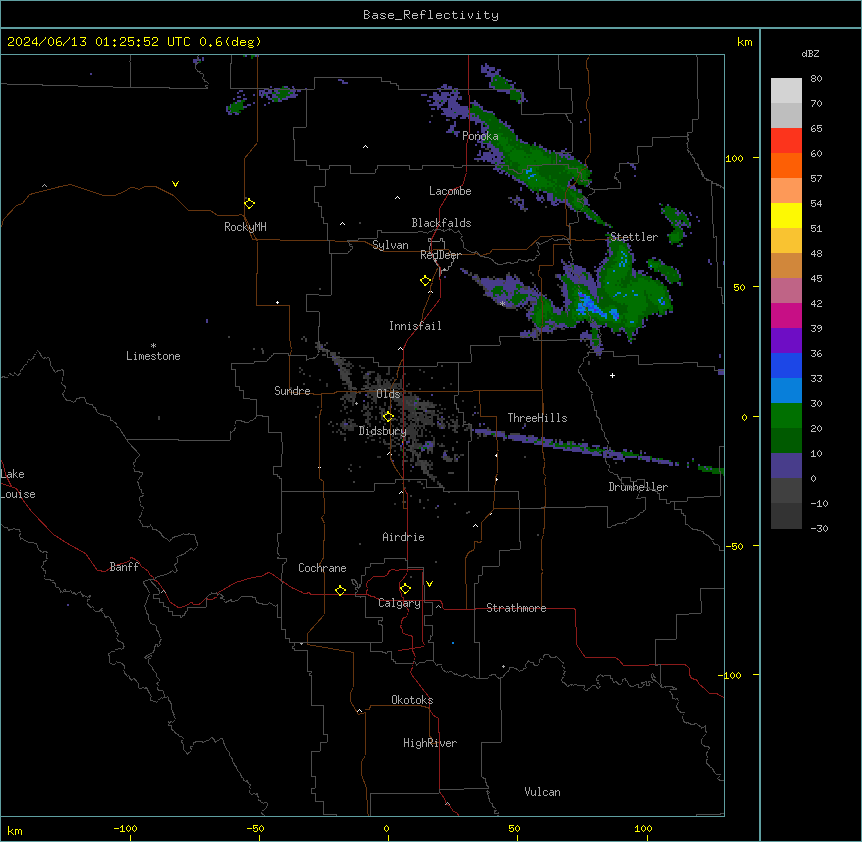Viewport: 862px width, 842px height.
Task: Click the Ponoka city label
Action: point(480,136)
